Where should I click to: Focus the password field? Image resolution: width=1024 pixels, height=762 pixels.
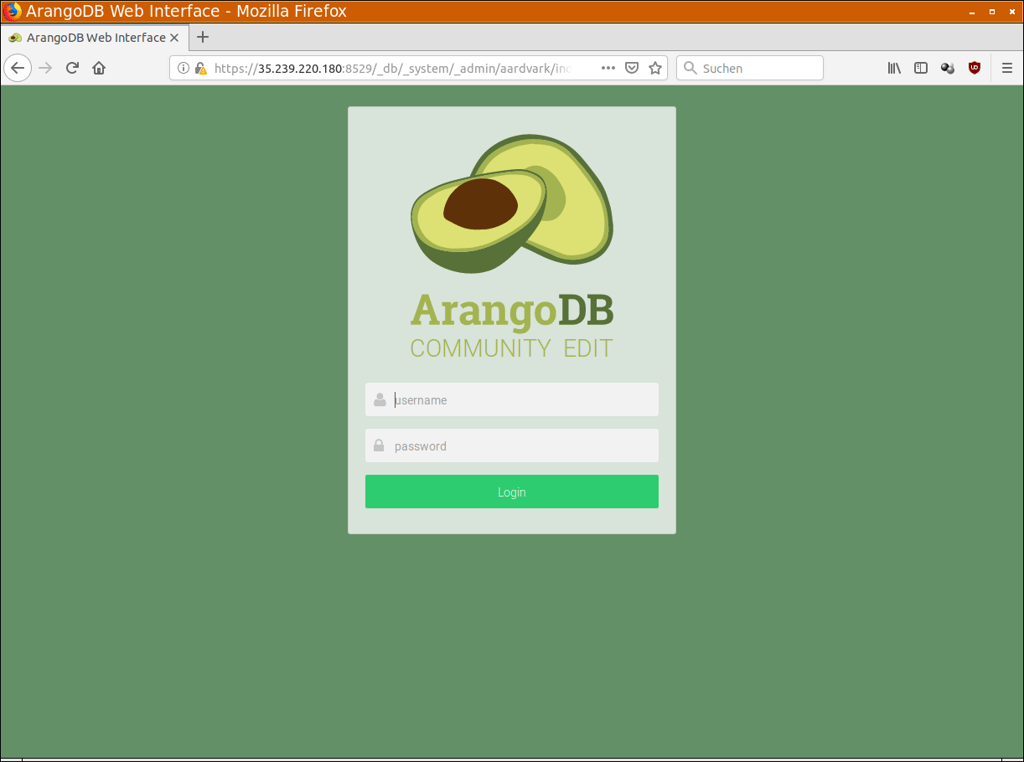coord(511,445)
